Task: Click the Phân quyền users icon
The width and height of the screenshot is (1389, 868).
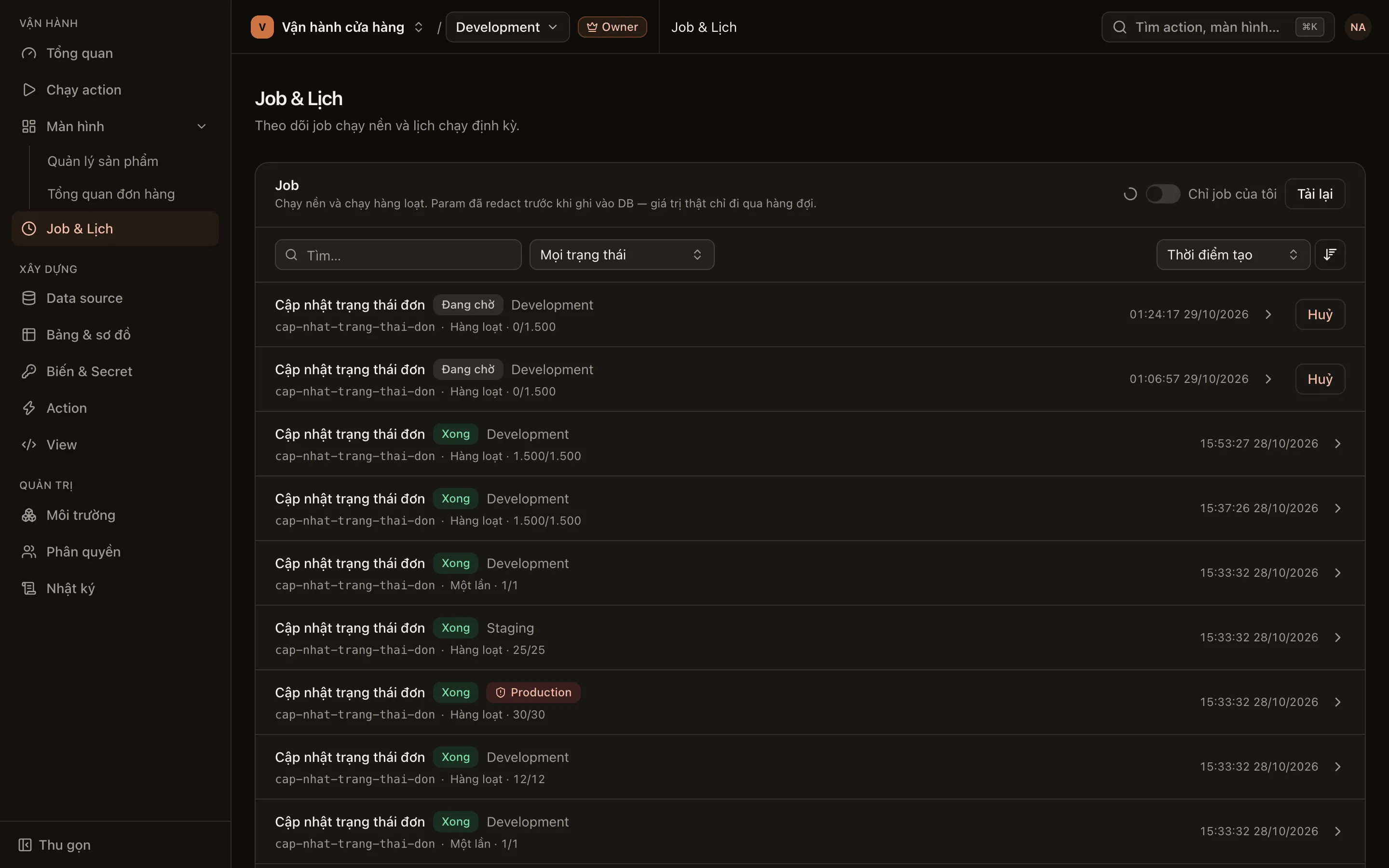Action: point(29,552)
